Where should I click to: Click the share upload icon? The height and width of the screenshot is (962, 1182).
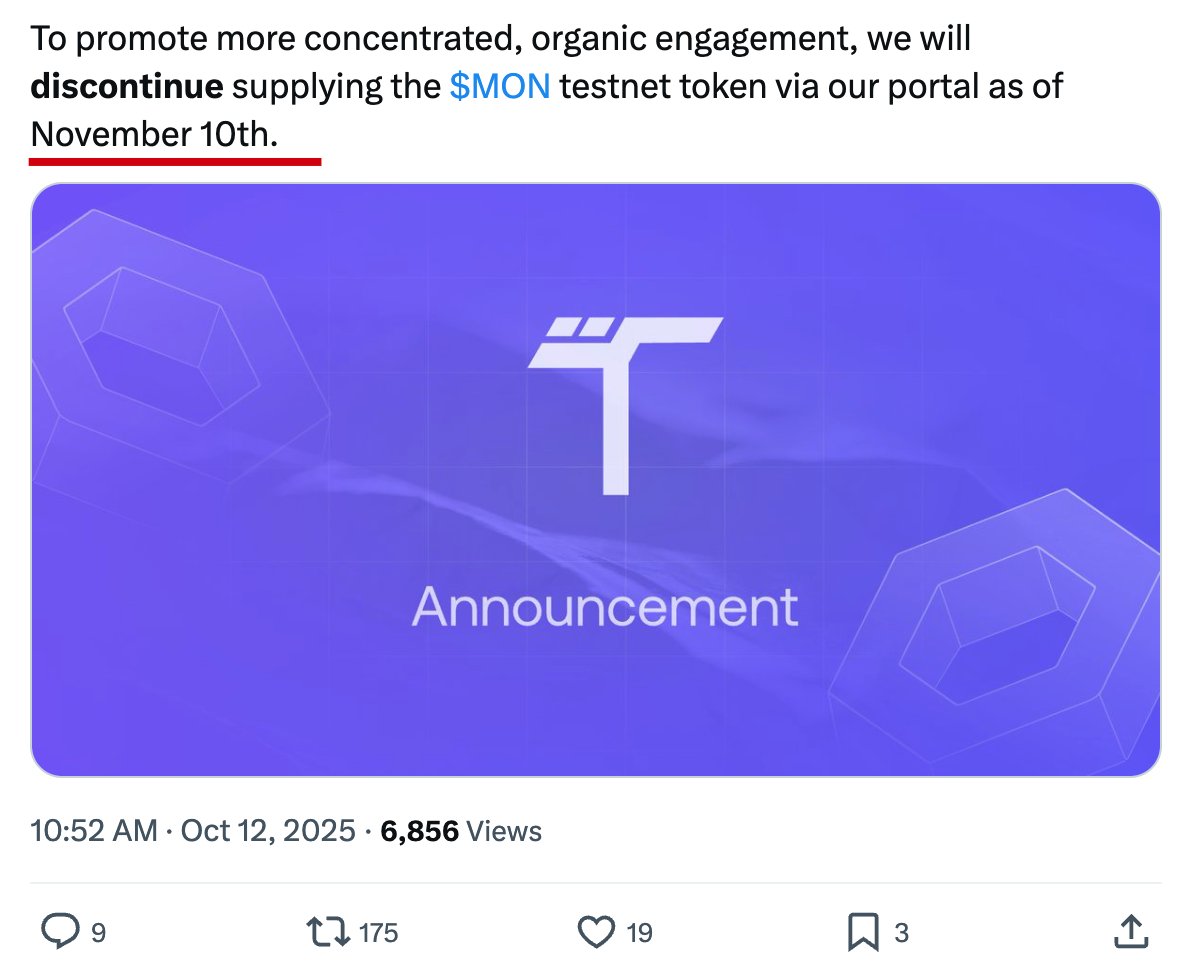pos(1130,932)
